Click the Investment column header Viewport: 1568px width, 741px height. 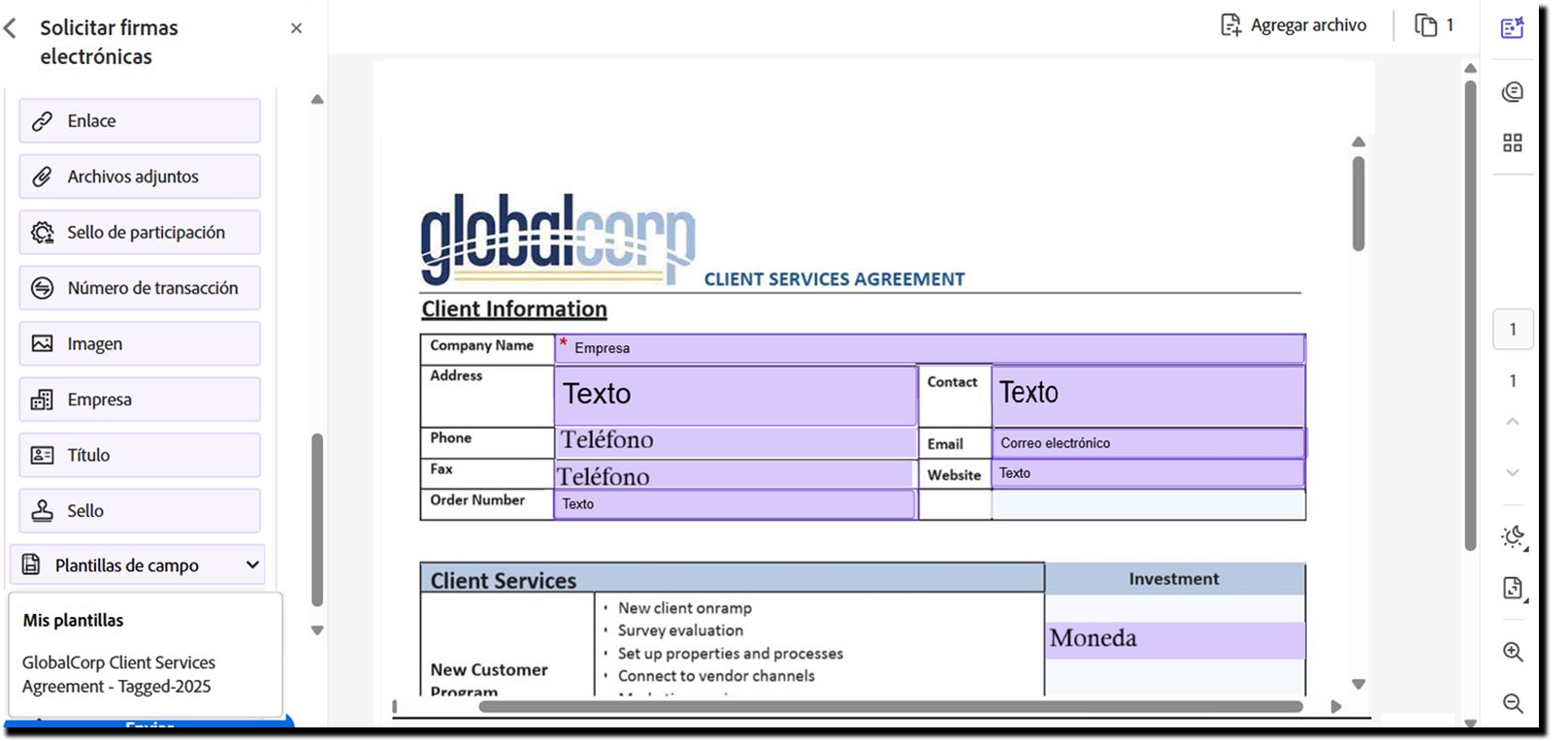1174,579
